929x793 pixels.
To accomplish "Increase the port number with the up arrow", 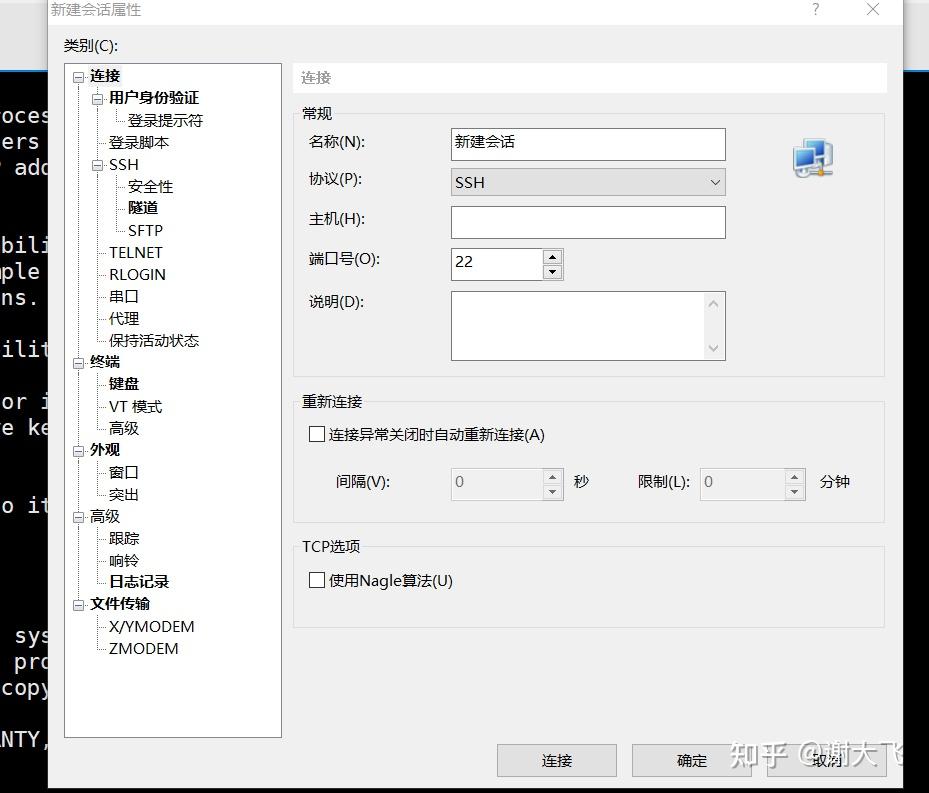I will [551, 256].
